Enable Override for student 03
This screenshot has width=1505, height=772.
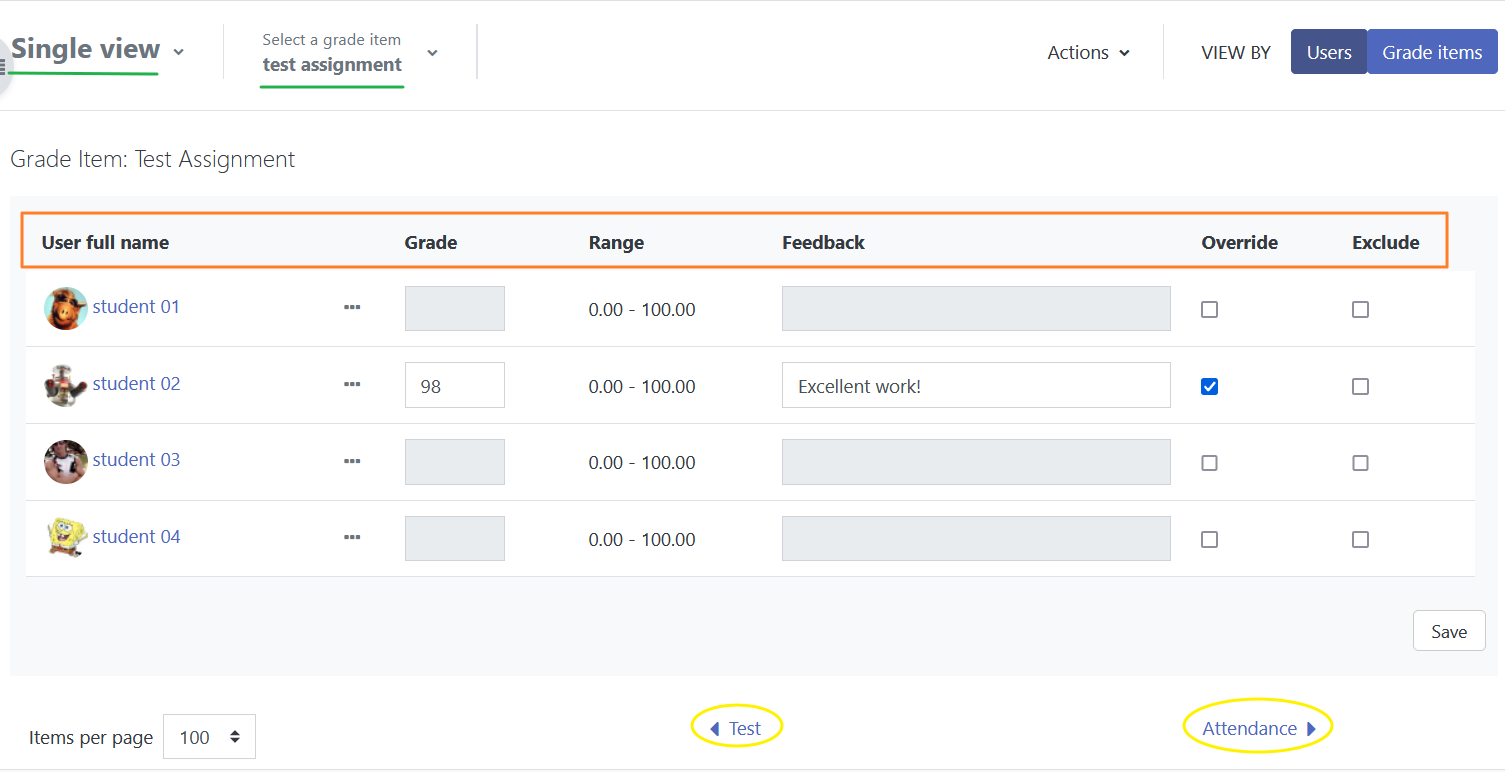pos(1209,463)
